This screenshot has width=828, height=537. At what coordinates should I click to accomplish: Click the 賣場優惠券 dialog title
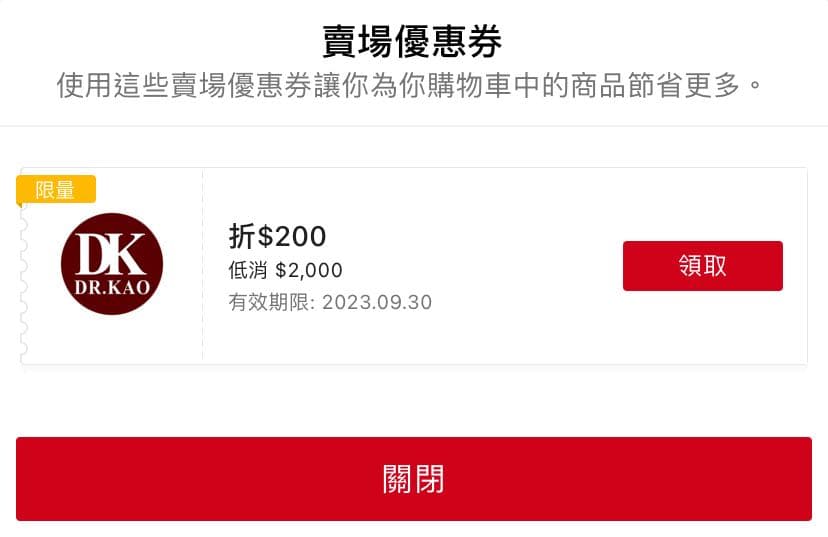[413, 42]
